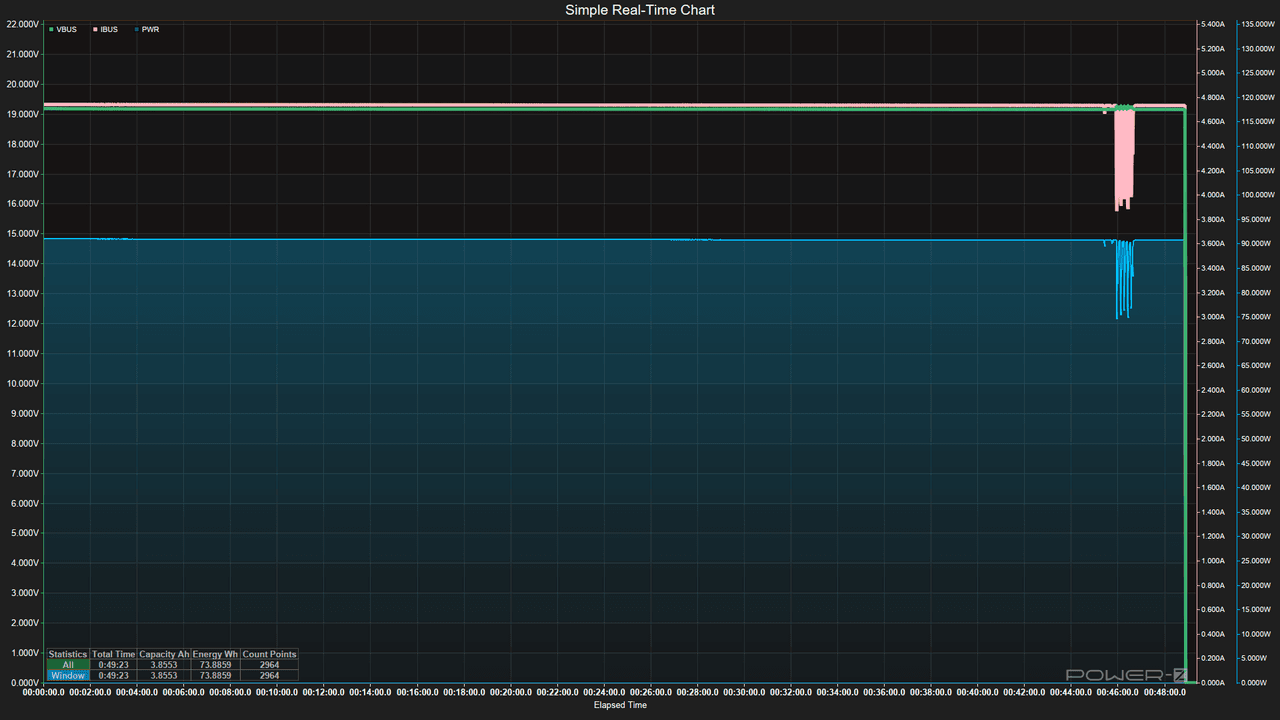Click the 'Statistics' table header
1280x720 pixels.
pos(68,654)
